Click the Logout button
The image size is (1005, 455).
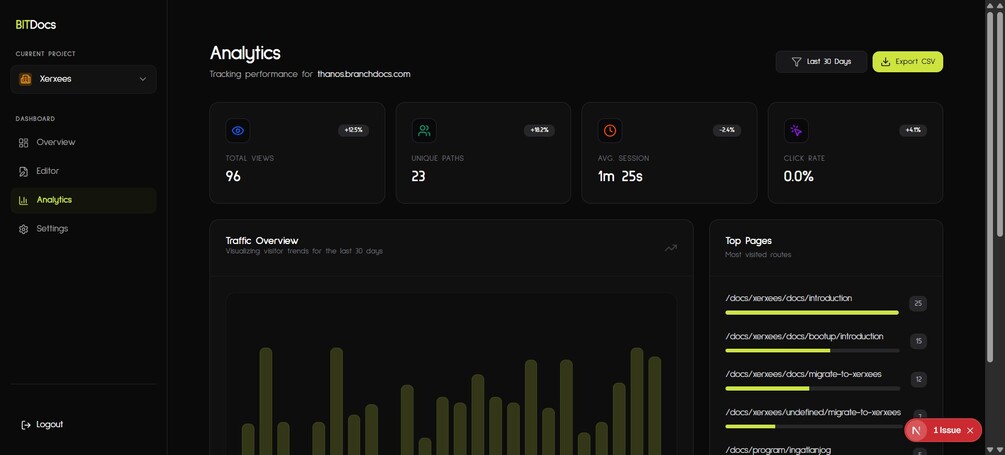coord(42,424)
